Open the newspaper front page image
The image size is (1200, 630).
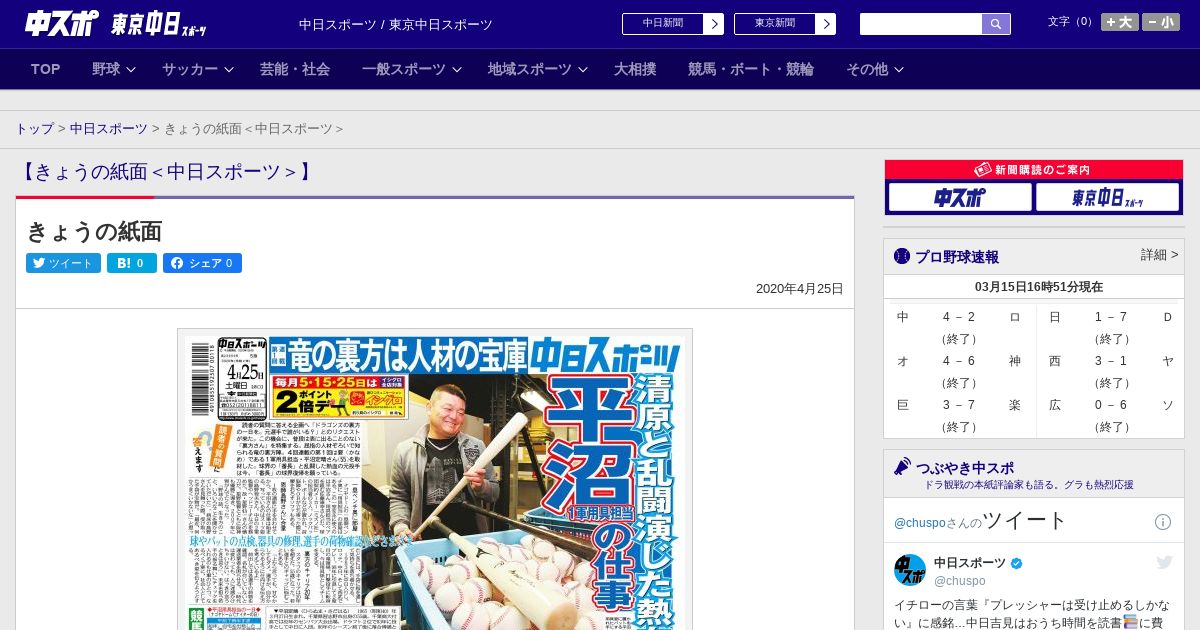(435, 480)
